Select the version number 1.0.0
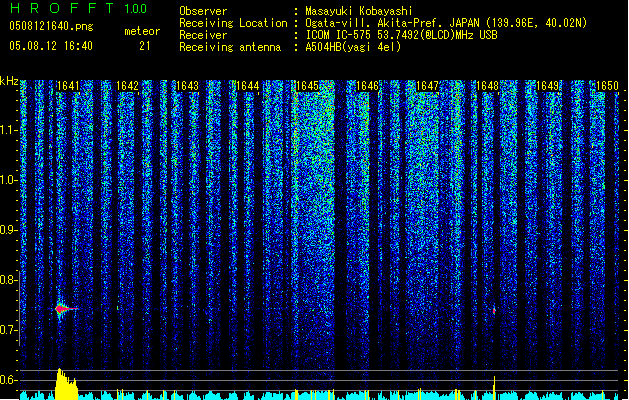 click(136, 9)
